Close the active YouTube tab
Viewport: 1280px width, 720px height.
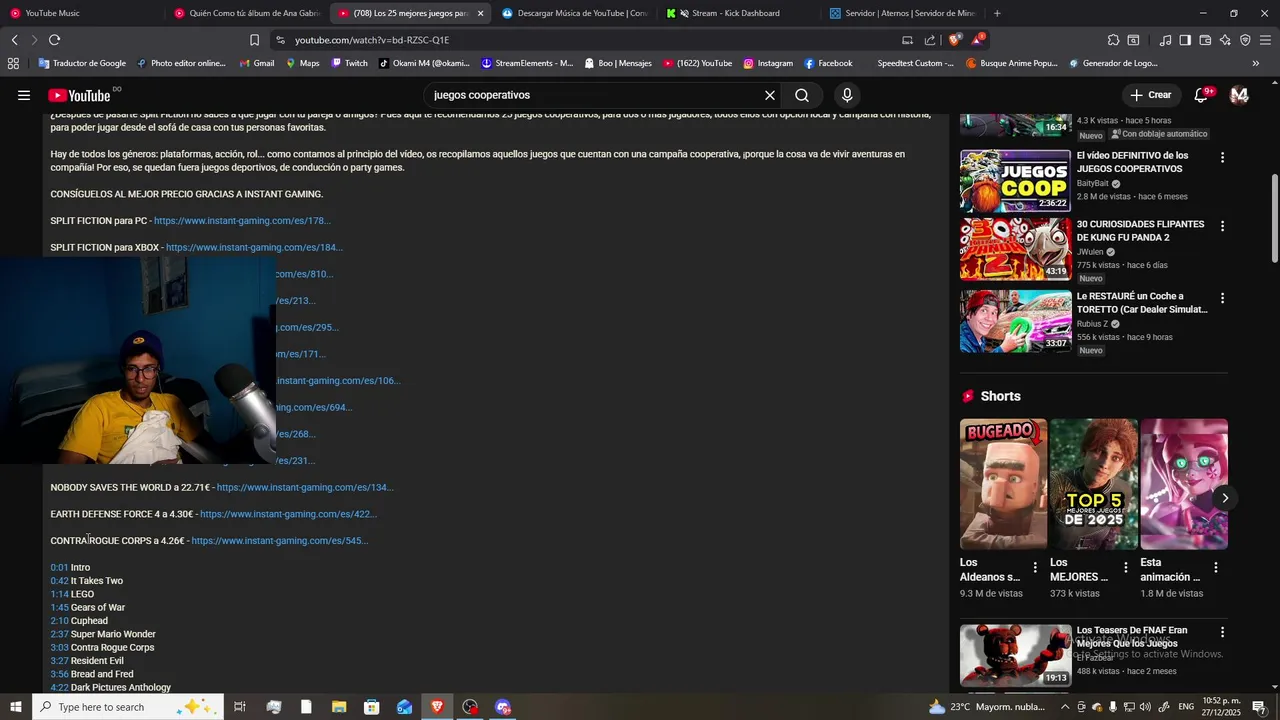(480, 13)
